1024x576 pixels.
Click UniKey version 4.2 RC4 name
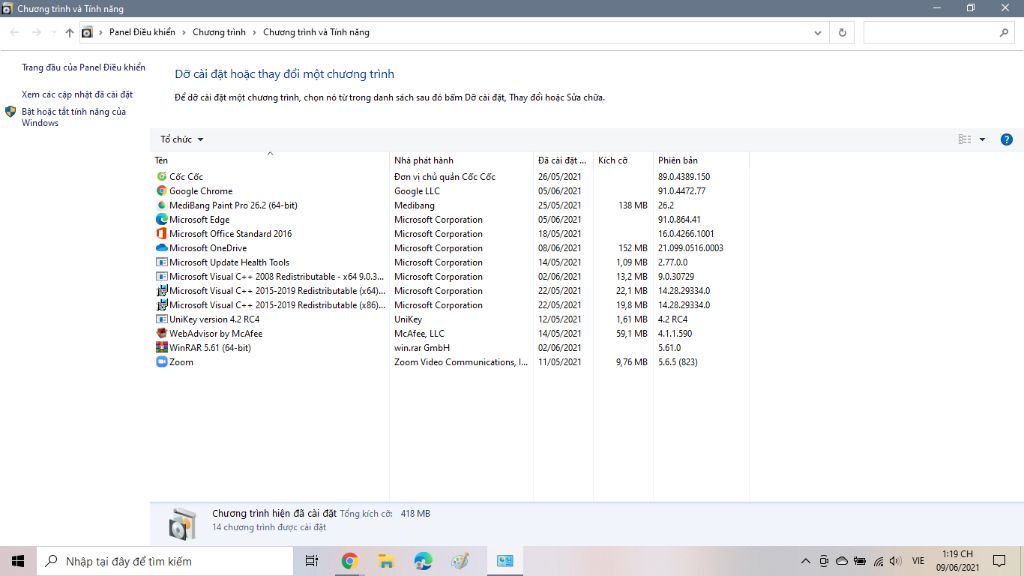(x=214, y=319)
